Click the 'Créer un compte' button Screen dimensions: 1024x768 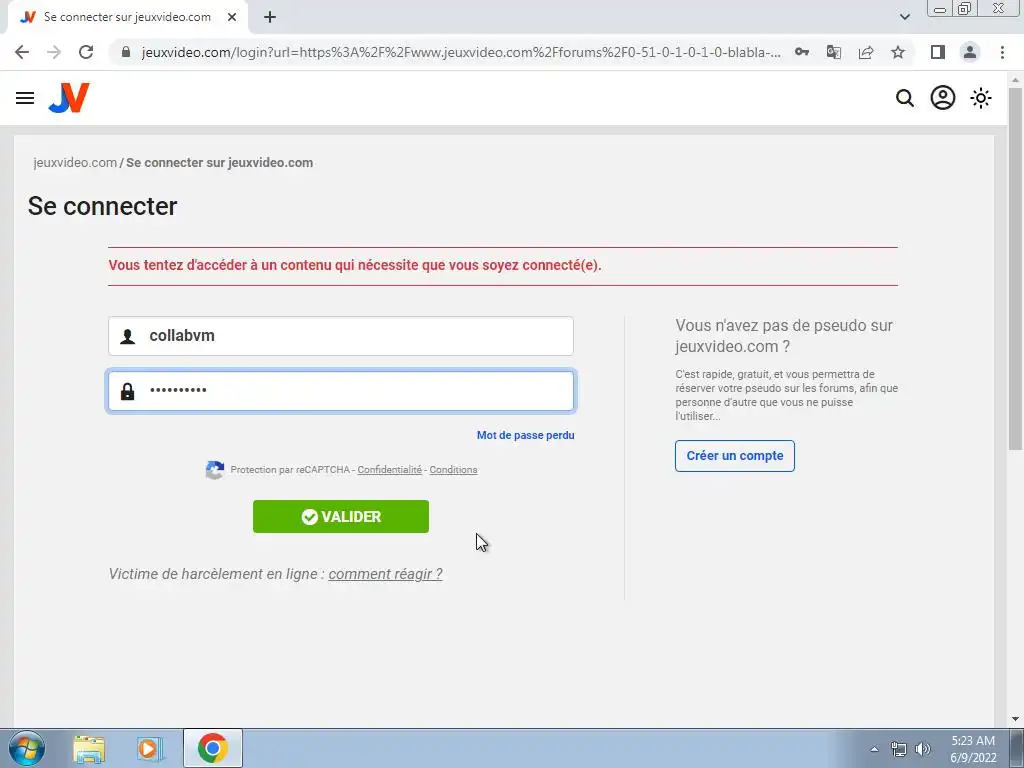[735, 456]
